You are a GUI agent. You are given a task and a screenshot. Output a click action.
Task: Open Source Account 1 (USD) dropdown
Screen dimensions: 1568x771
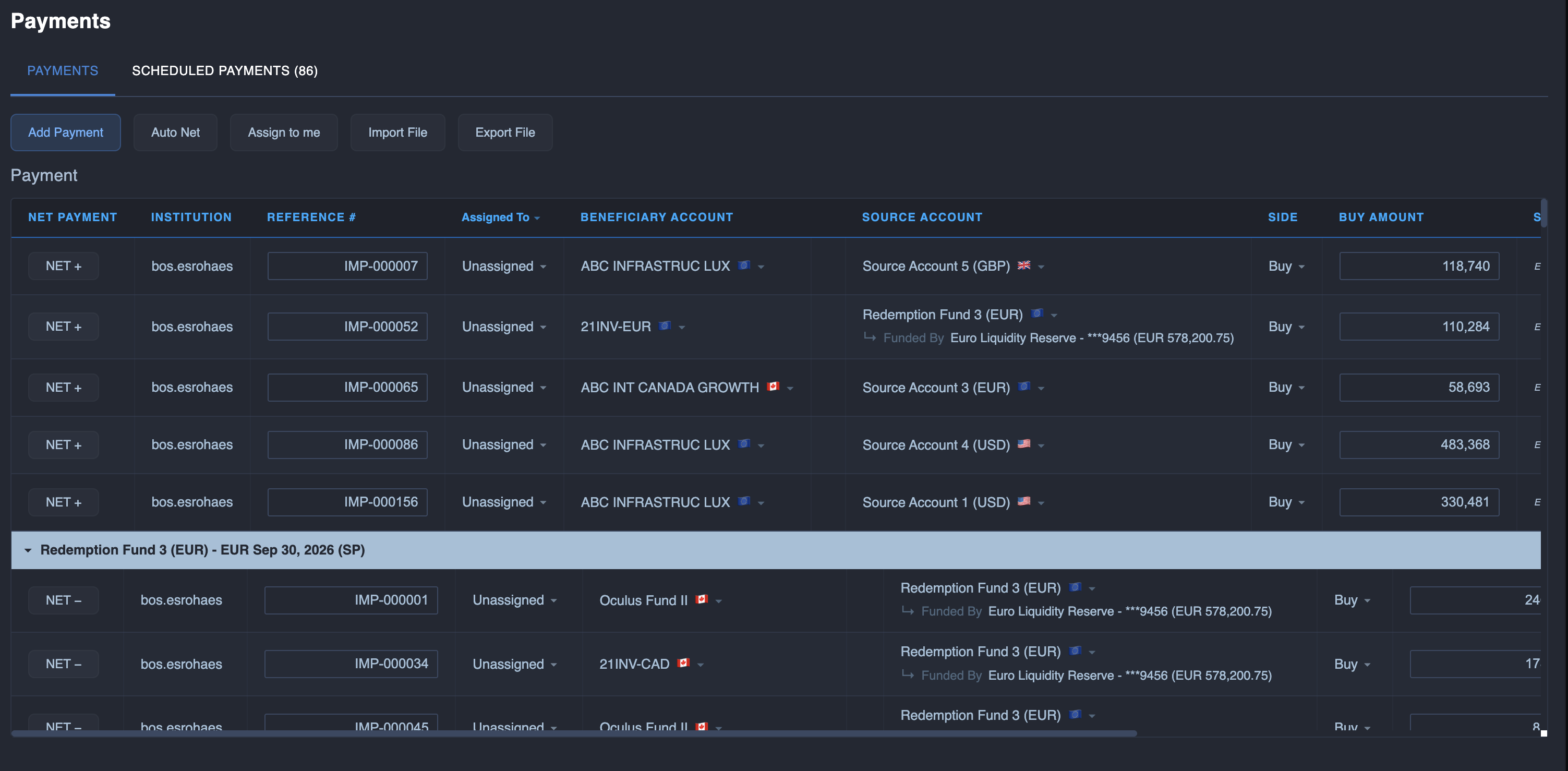pos(953,502)
